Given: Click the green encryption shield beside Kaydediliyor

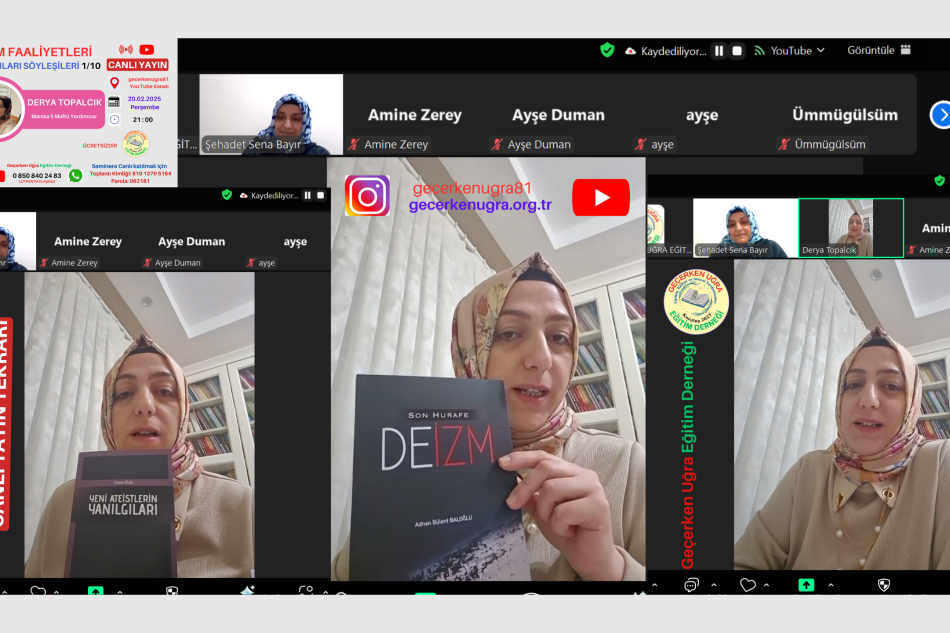Looking at the screenshot, I should click(607, 50).
